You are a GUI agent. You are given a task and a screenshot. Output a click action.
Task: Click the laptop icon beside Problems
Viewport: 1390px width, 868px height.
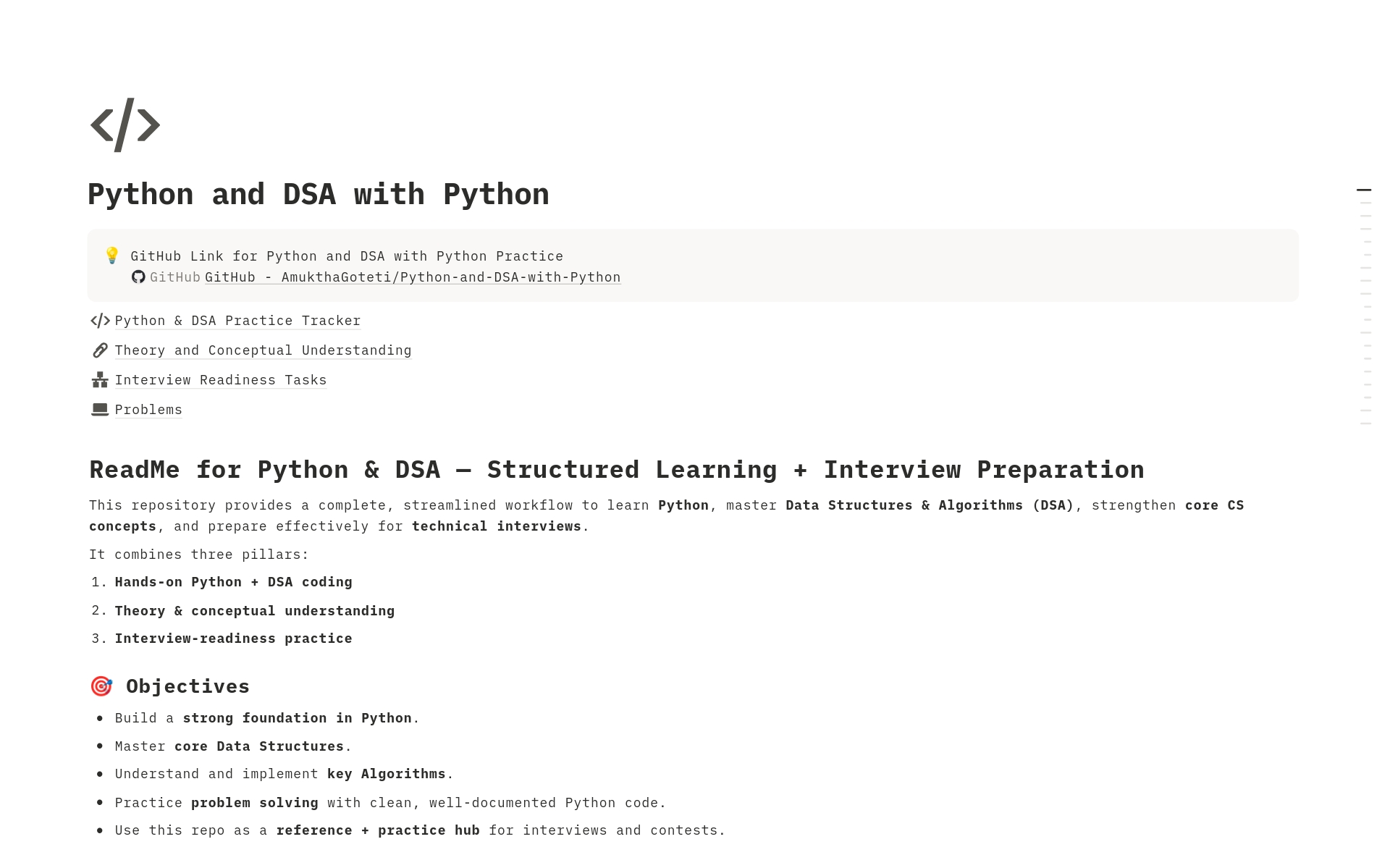click(x=100, y=410)
